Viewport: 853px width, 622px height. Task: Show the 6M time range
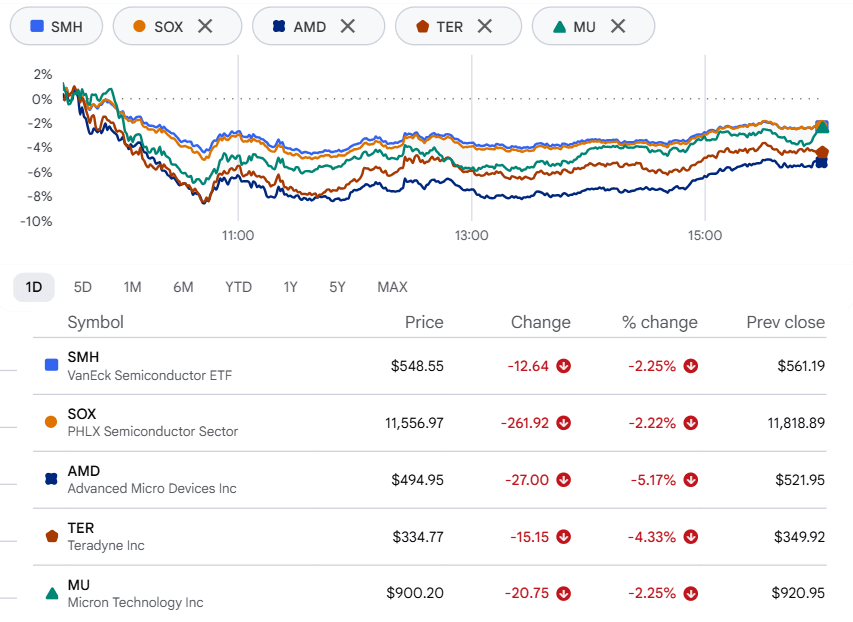pyautogui.click(x=183, y=287)
